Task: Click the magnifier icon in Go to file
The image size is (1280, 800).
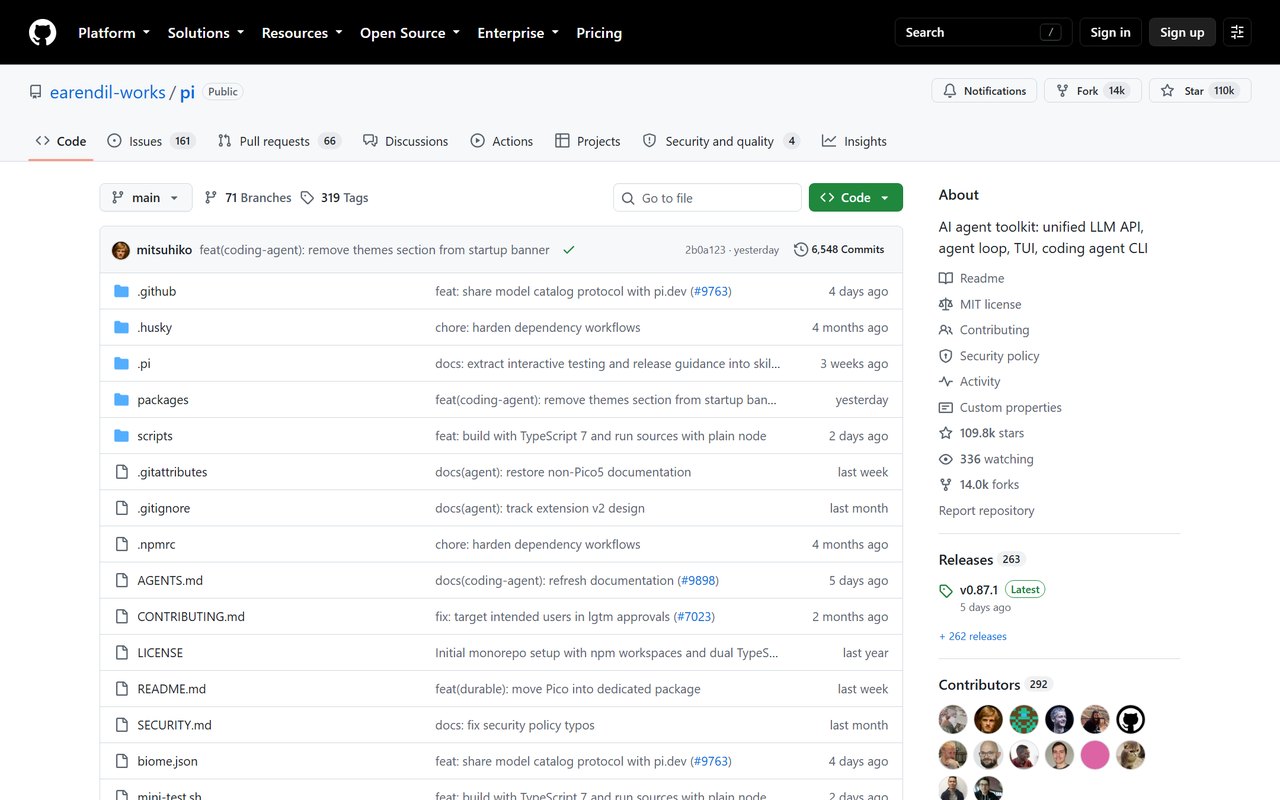Action: (x=628, y=198)
